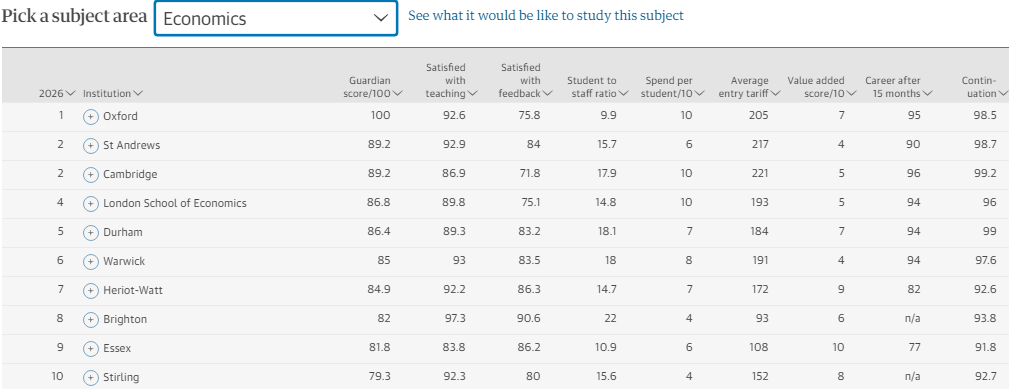Image resolution: width=1009 pixels, height=389 pixels.
Task: Open the Economics subject area dropdown
Action: tap(275, 19)
